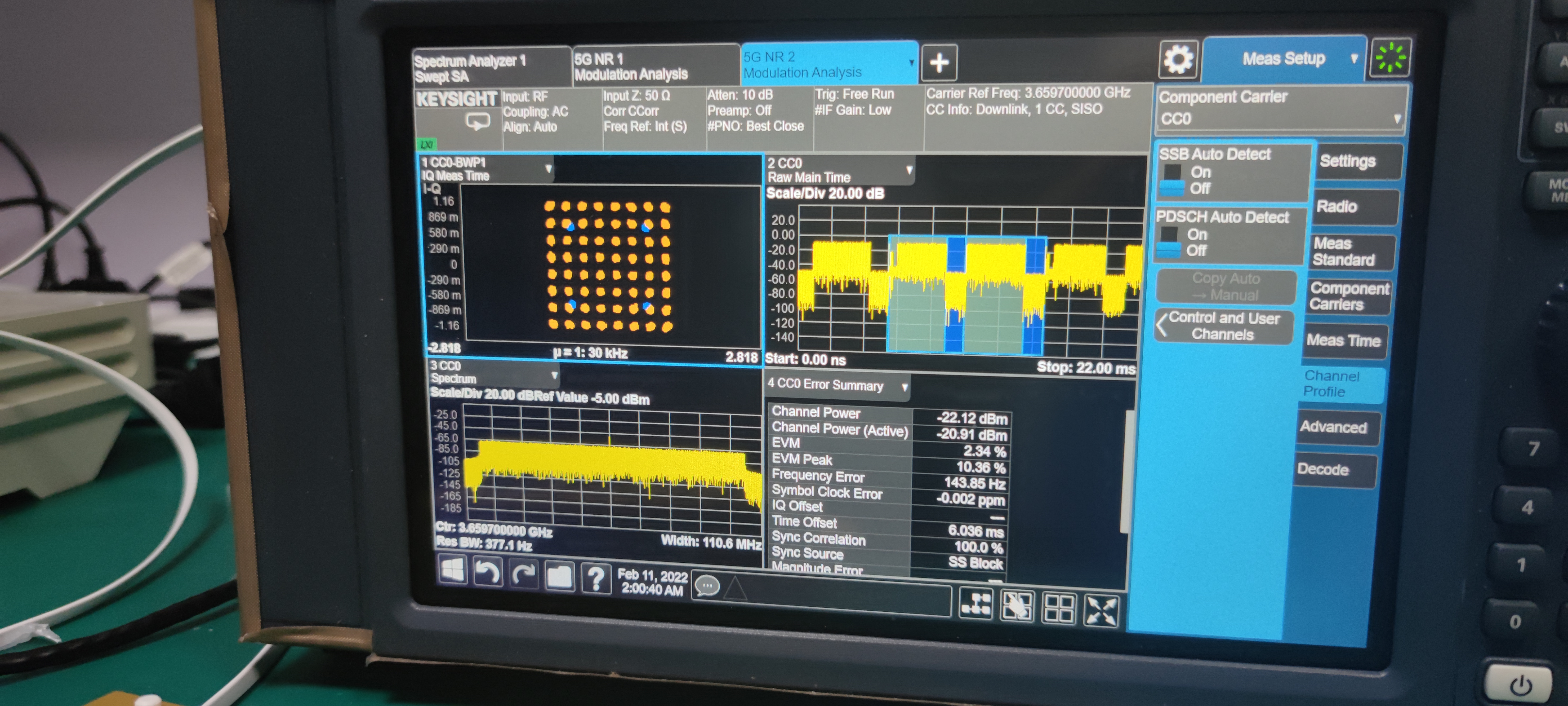Click the EVM value 2.34 %
The height and width of the screenshot is (706, 1568).
pos(984,451)
